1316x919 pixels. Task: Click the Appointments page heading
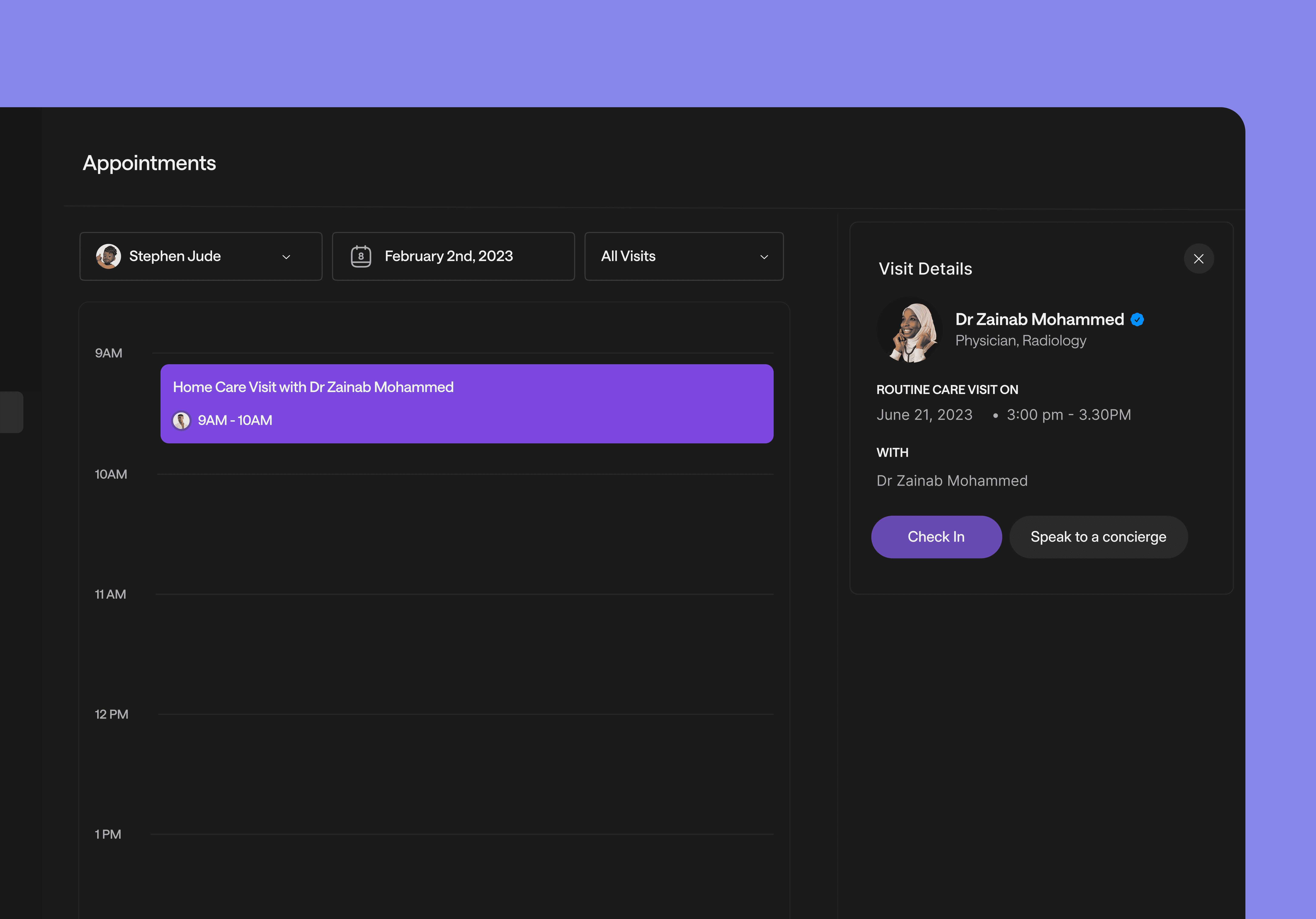[x=150, y=163]
